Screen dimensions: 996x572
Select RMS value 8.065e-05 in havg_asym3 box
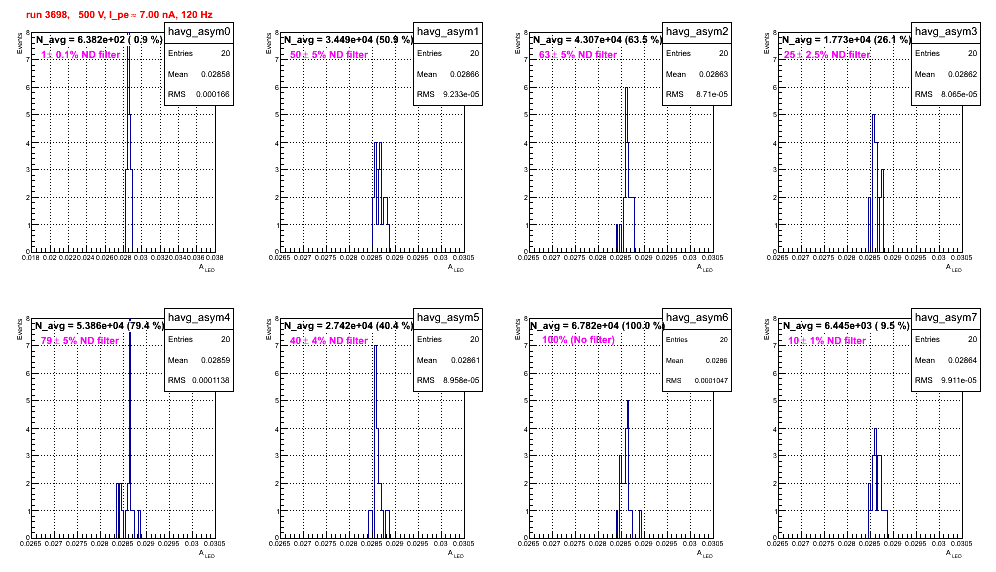[x=959, y=95]
